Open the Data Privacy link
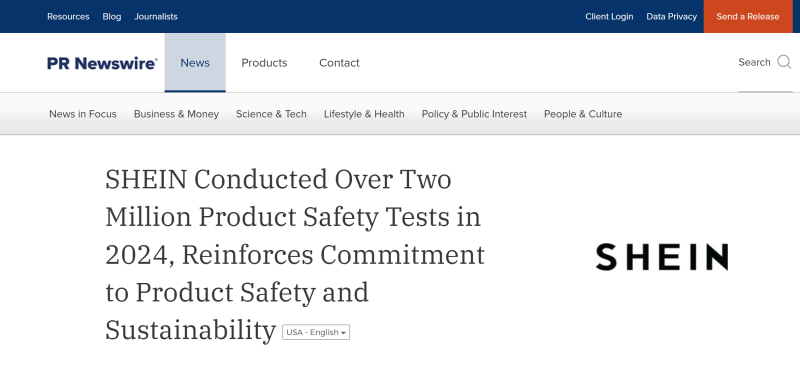This screenshot has height=373, width=800. tap(671, 16)
